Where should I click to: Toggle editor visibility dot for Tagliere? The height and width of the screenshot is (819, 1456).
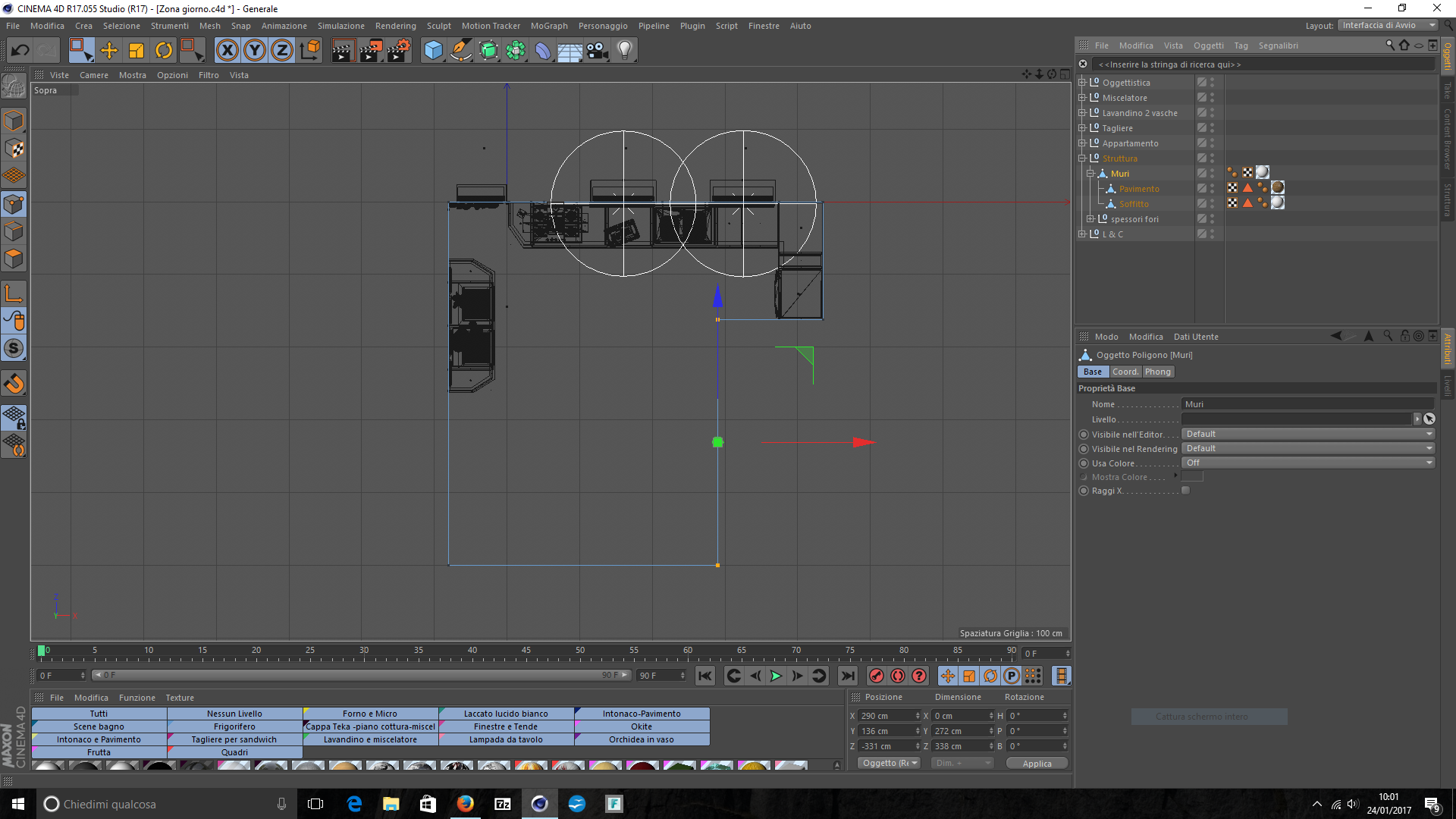1212,125
